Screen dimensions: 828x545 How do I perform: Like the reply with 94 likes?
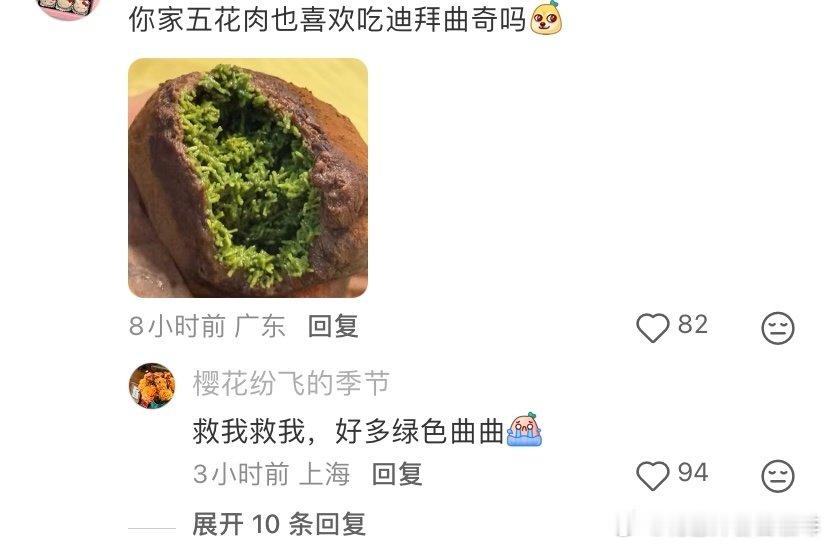point(653,475)
